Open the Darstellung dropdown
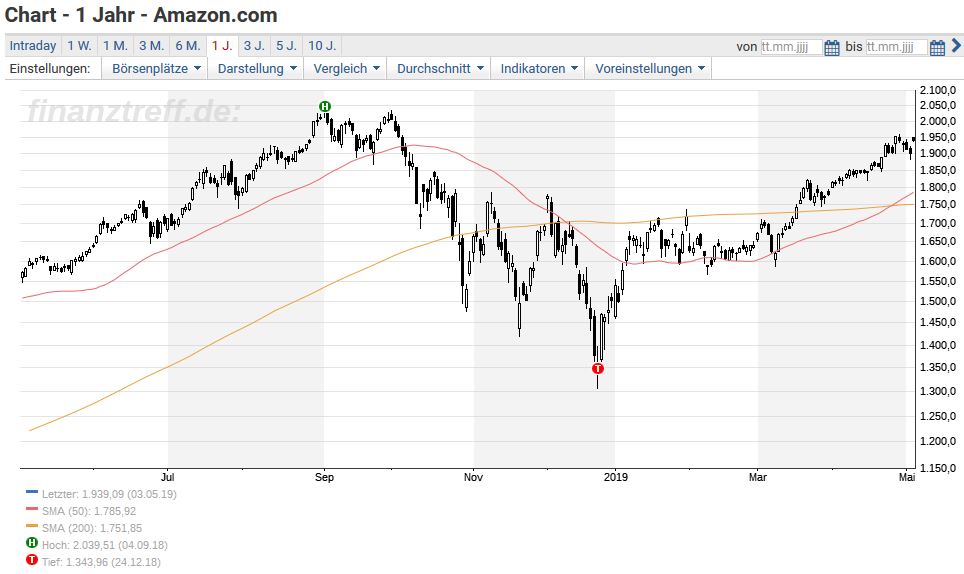This screenshot has height=574, width=964. 257,69
